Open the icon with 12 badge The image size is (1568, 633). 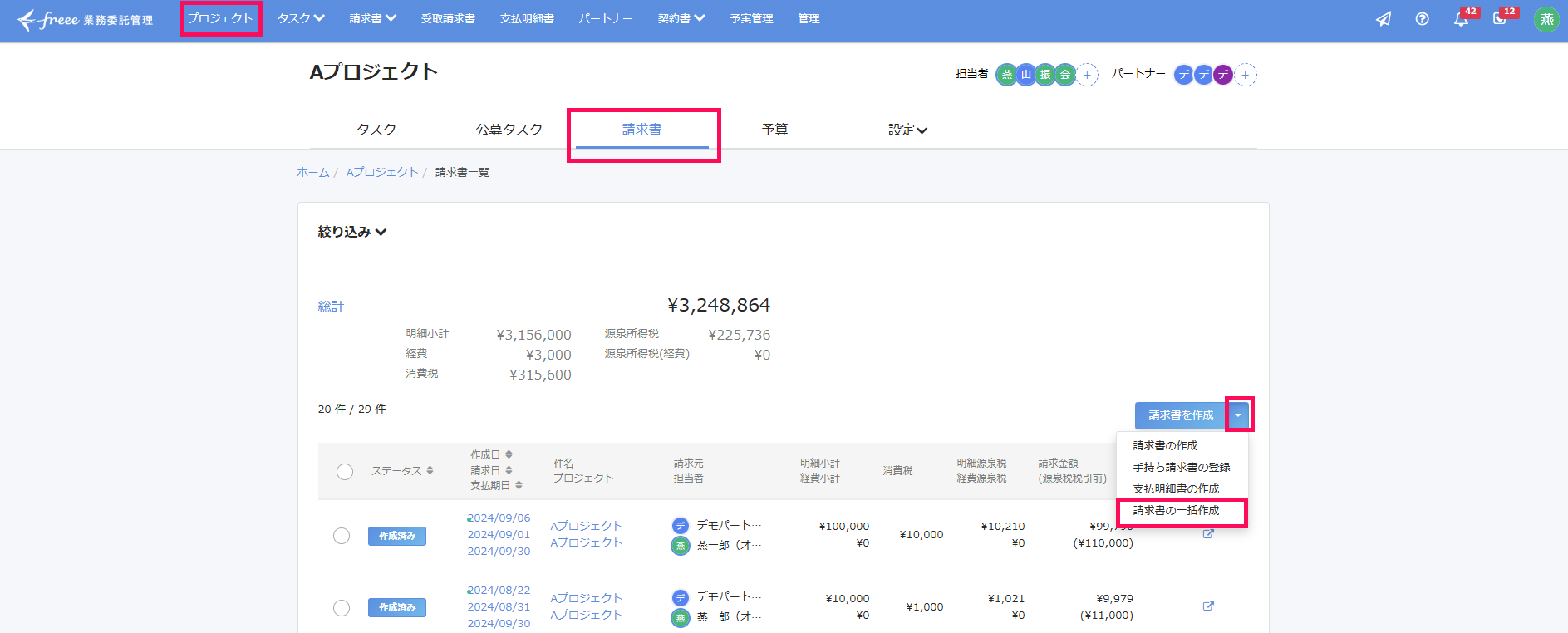click(1501, 18)
